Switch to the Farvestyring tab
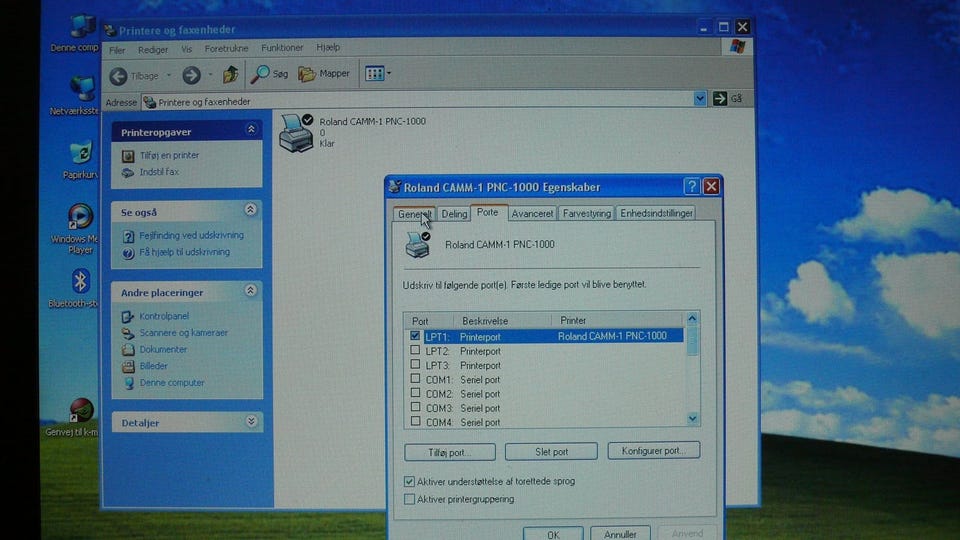The height and width of the screenshot is (540, 960). [587, 214]
